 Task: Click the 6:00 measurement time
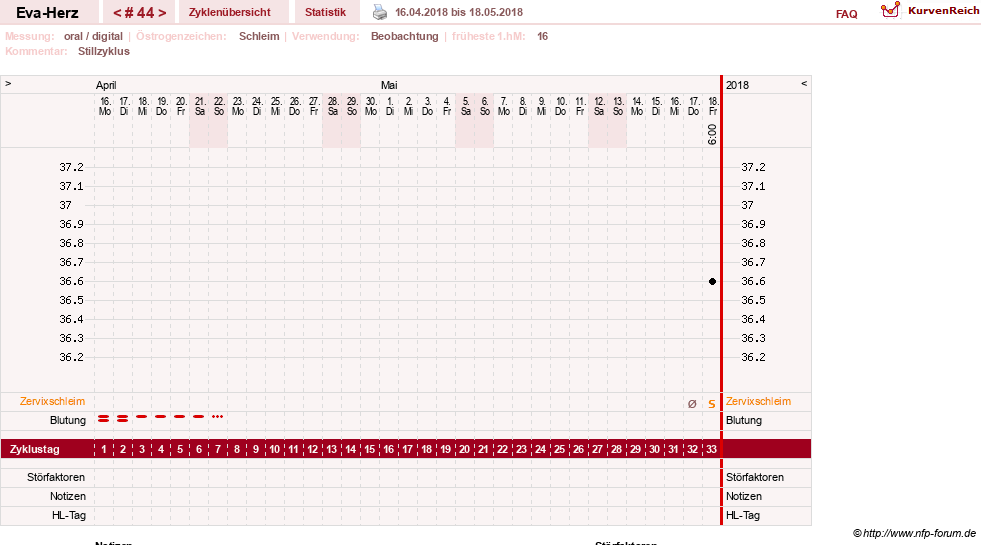tap(712, 135)
